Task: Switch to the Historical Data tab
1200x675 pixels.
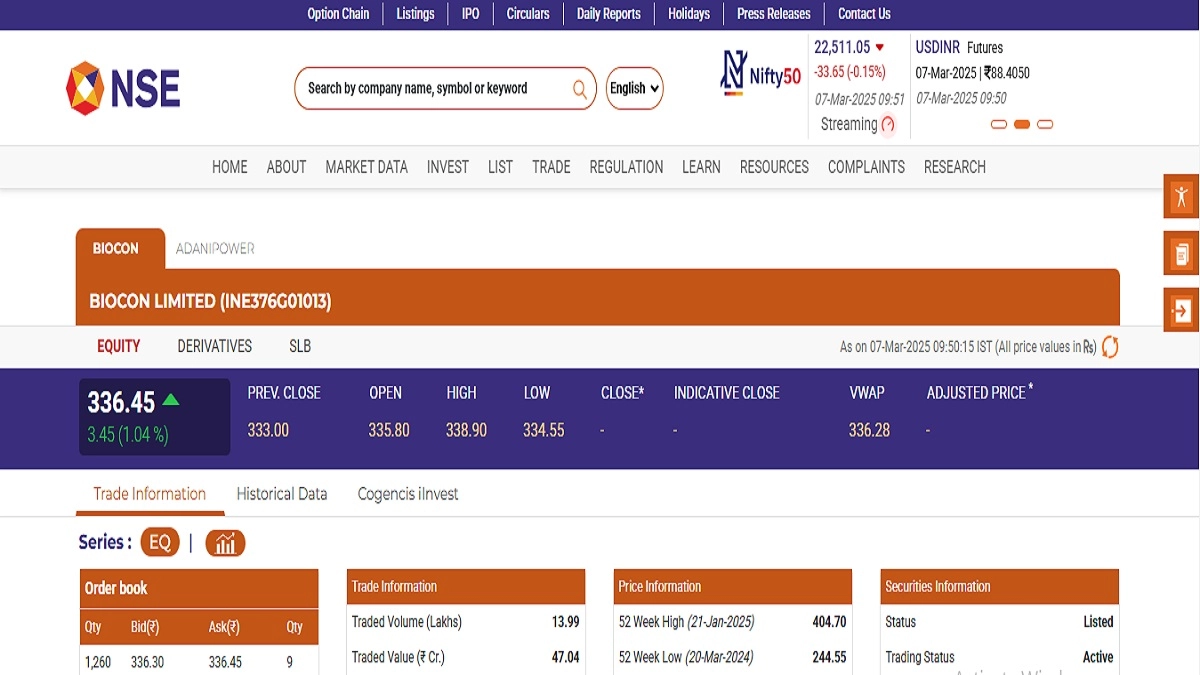Action: (x=281, y=494)
